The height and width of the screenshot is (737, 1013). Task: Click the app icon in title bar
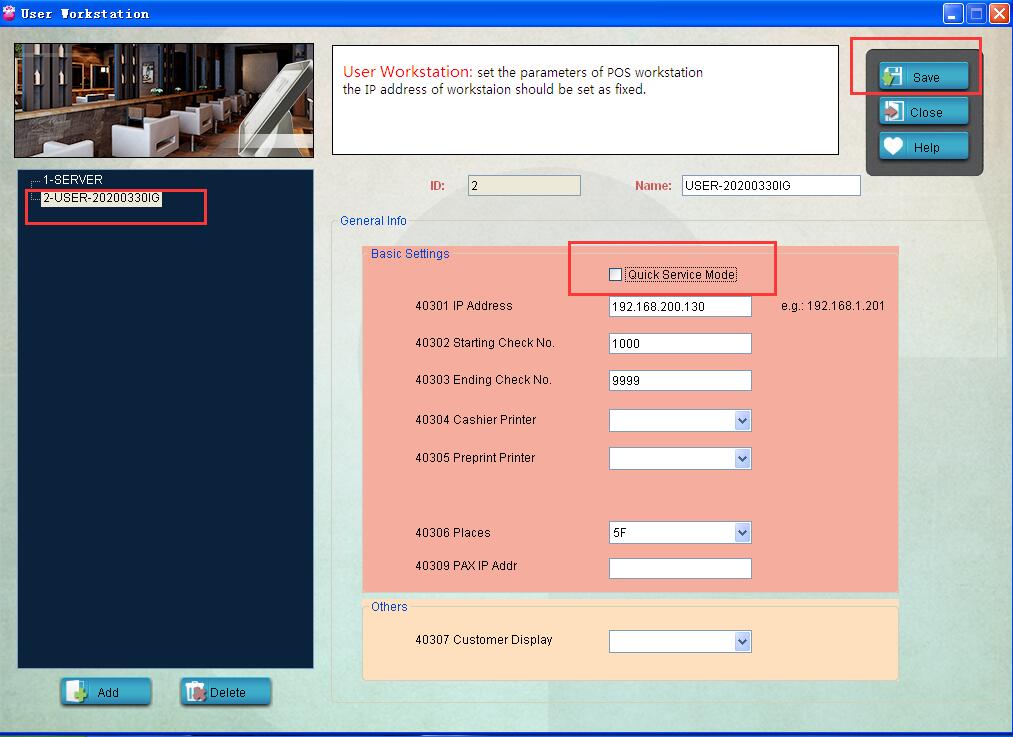pyautogui.click(x=9, y=13)
